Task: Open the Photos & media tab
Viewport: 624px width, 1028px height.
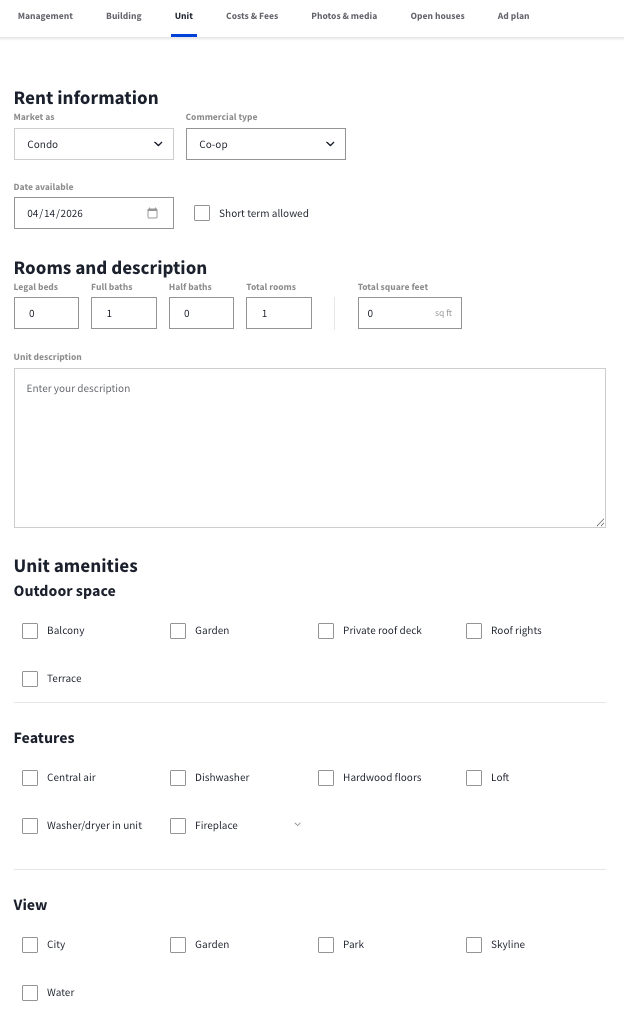Action: pyautogui.click(x=344, y=16)
